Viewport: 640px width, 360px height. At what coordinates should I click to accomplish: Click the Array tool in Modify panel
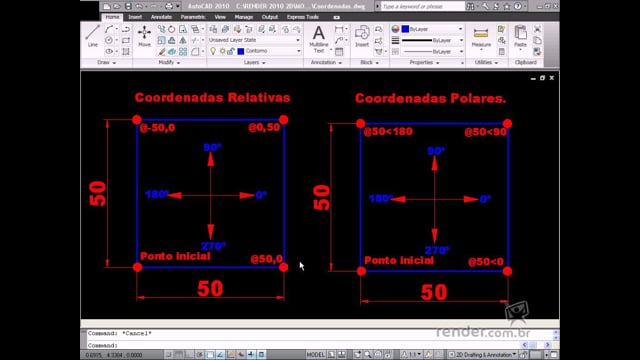point(183,51)
